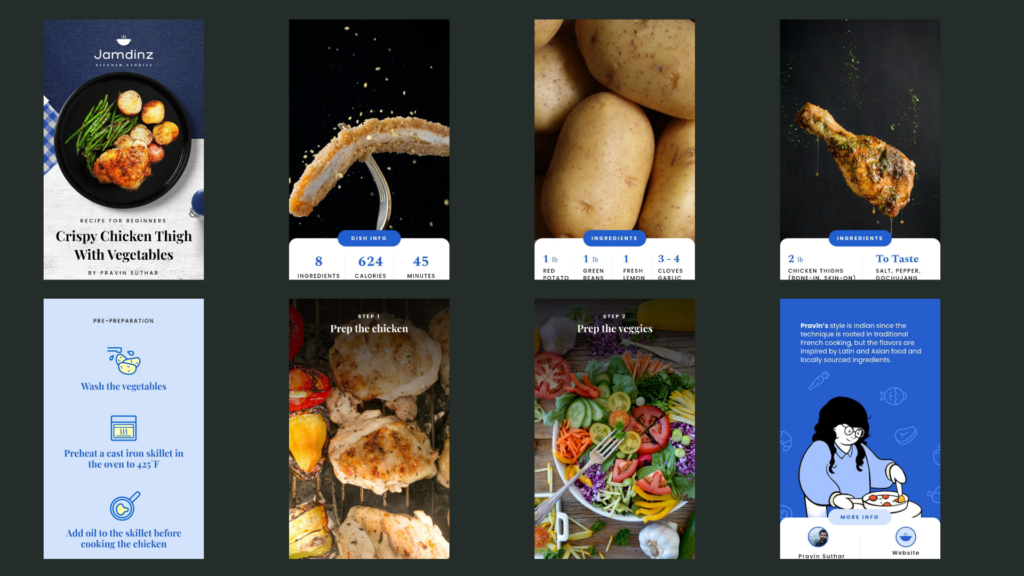Open the Crispy Chicken Thigh cover card
This screenshot has width=1024, height=576.
pyautogui.click(x=123, y=150)
